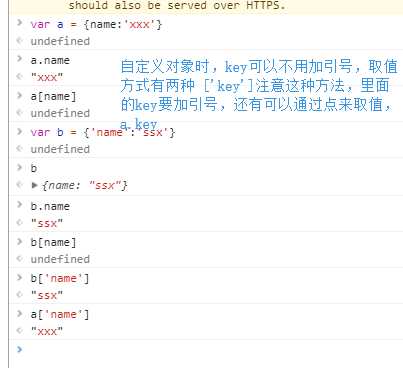Select the b['name'] command line
The width and height of the screenshot is (403, 368).
tap(60, 278)
